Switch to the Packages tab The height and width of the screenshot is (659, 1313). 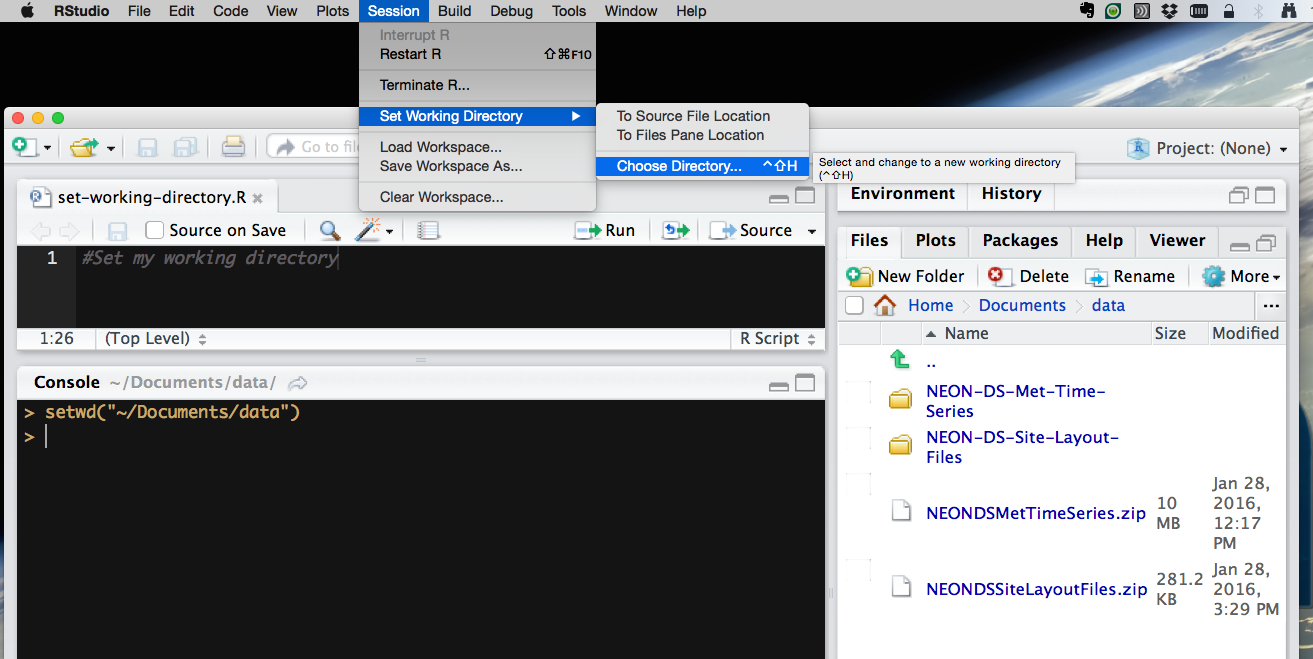[x=1020, y=240]
